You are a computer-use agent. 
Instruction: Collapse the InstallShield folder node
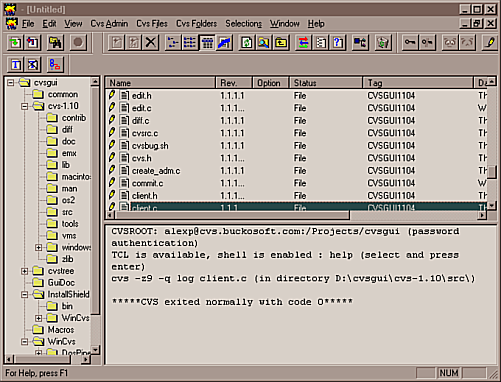tap(24, 295)
